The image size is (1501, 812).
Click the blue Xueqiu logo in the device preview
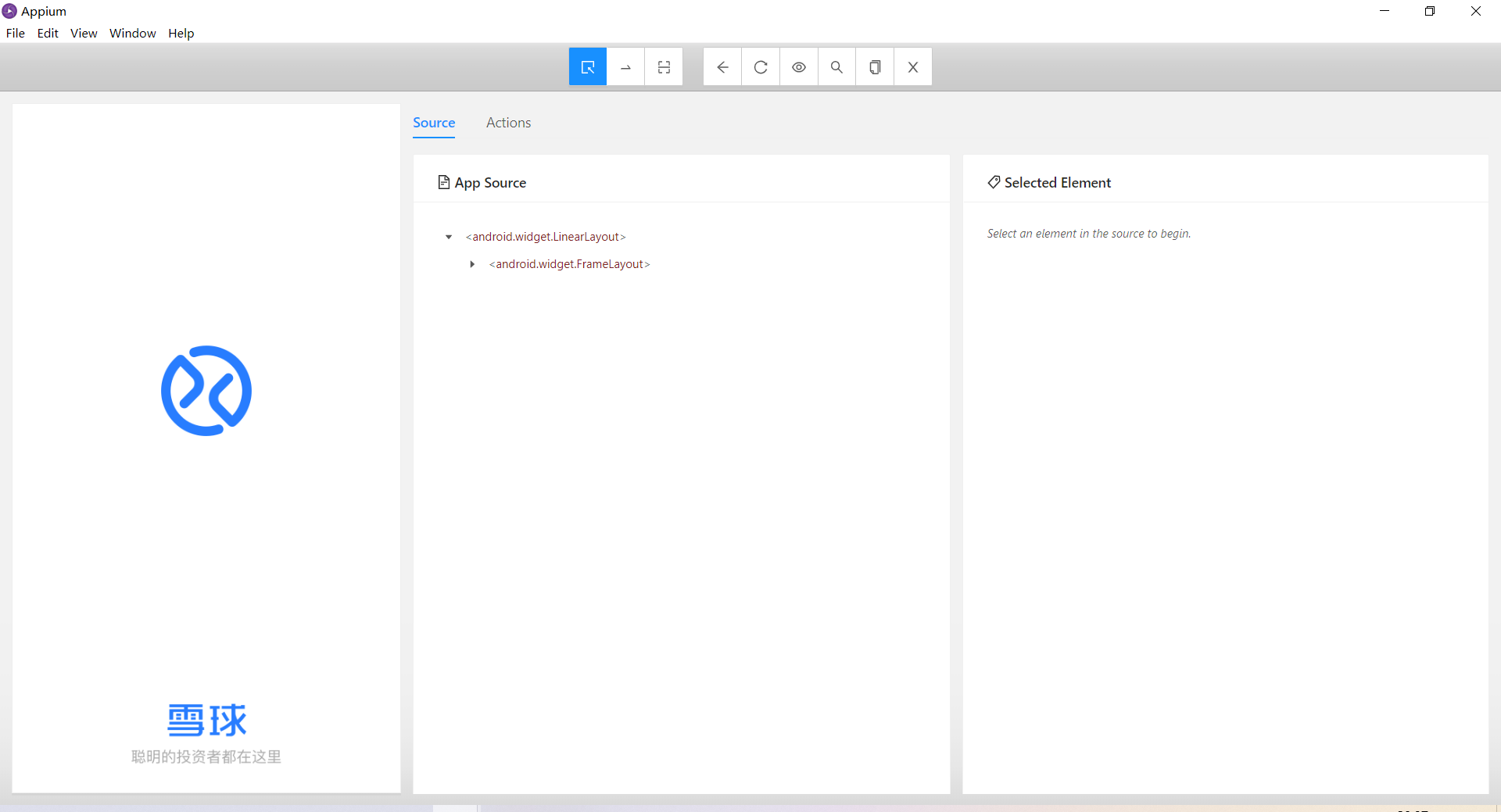[x=206, y=391]
